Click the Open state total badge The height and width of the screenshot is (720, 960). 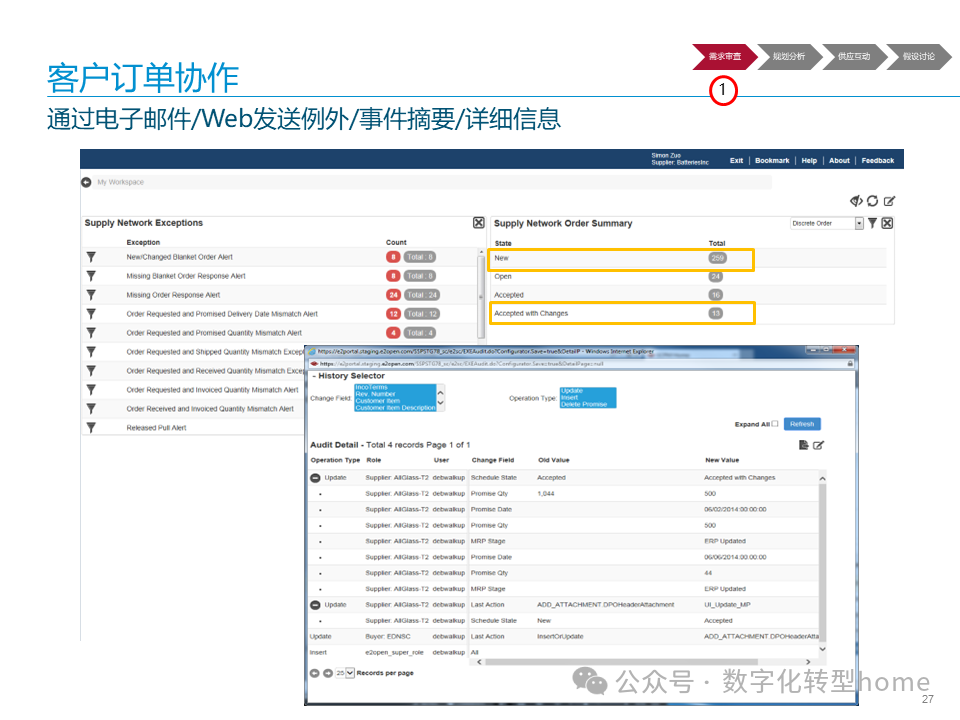716,277
